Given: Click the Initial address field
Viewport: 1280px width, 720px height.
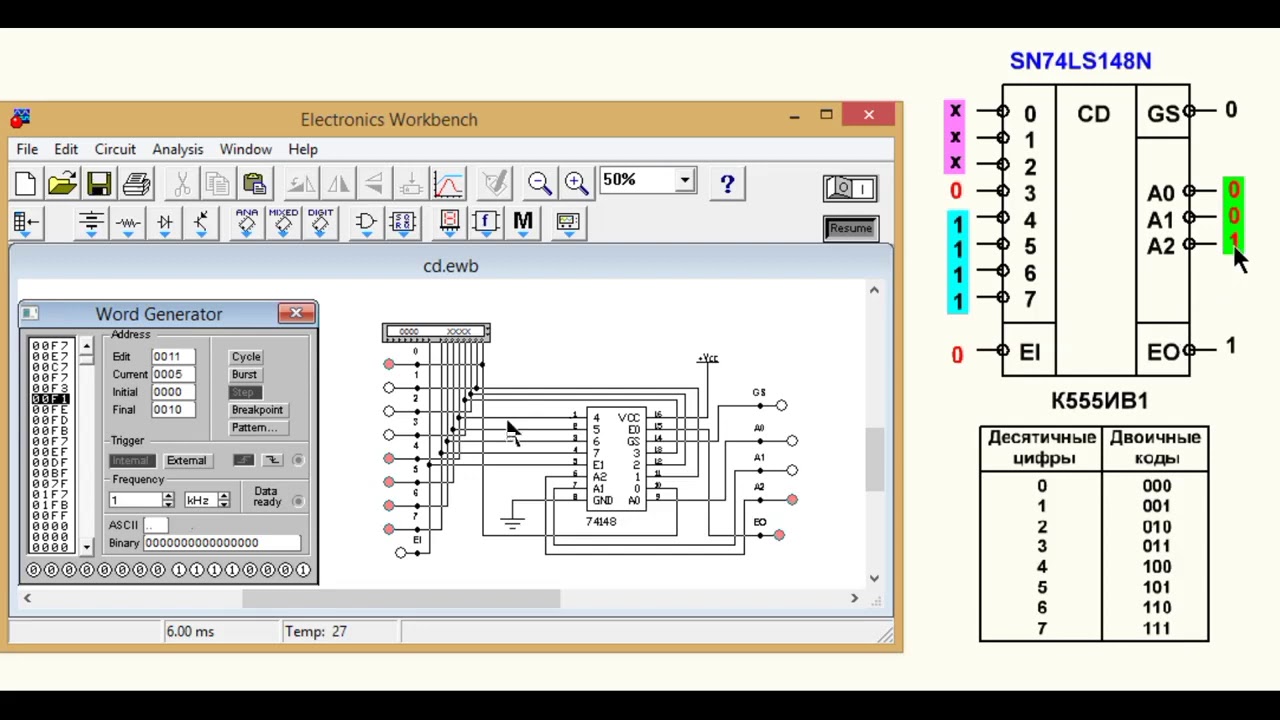Looking at the screenshot, I should 173,392.
